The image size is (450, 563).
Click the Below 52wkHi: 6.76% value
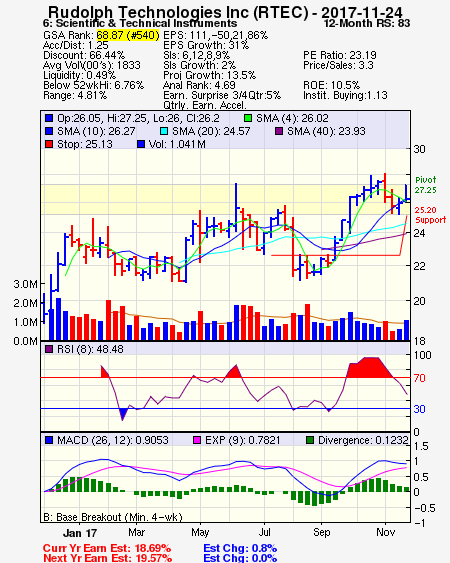tap(93, 85)
